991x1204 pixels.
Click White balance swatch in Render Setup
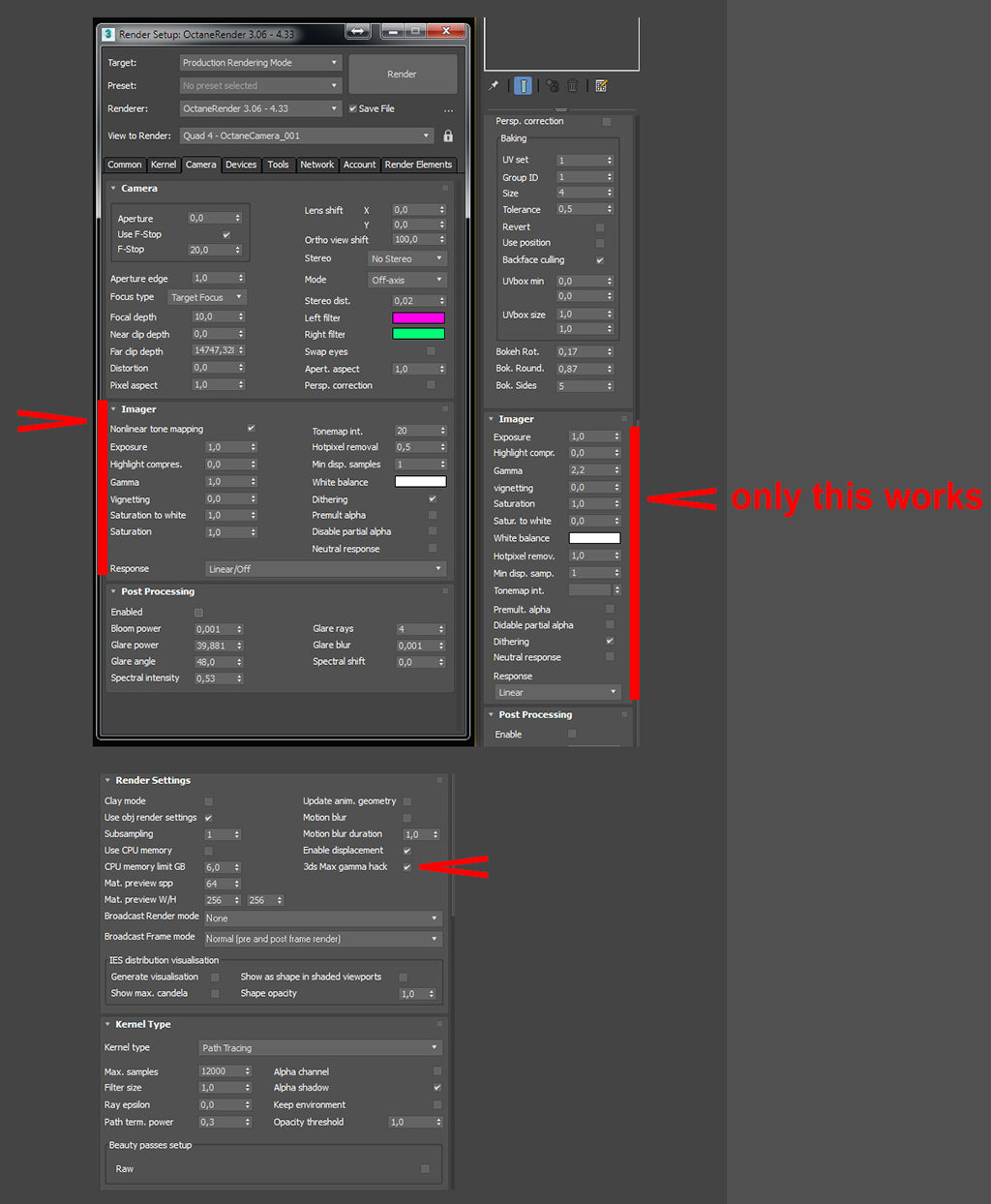[x=420, y=481]
